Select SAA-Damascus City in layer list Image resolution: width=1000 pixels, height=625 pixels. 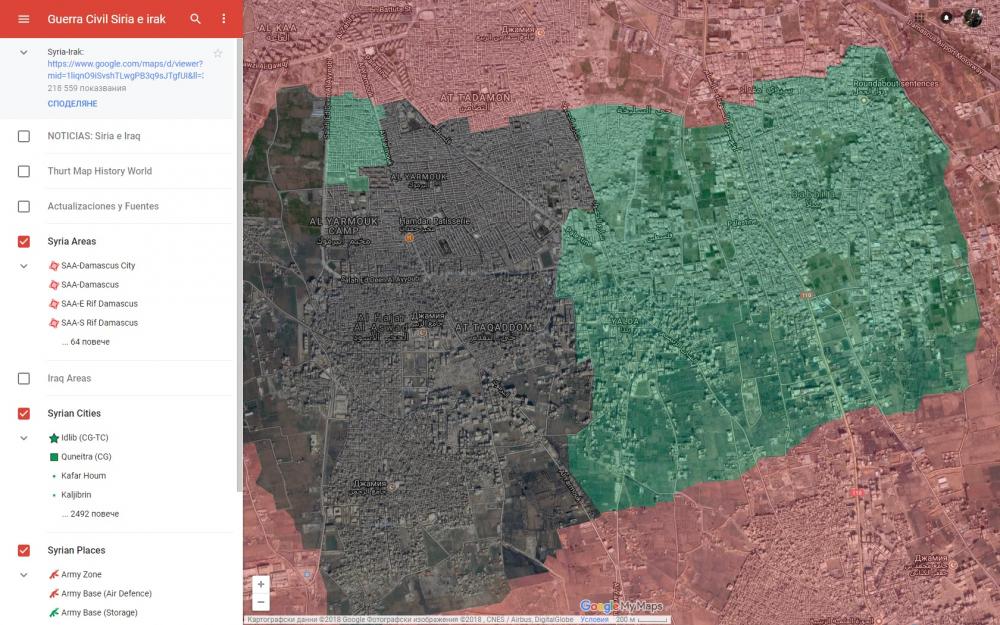(x=97, y=266)
